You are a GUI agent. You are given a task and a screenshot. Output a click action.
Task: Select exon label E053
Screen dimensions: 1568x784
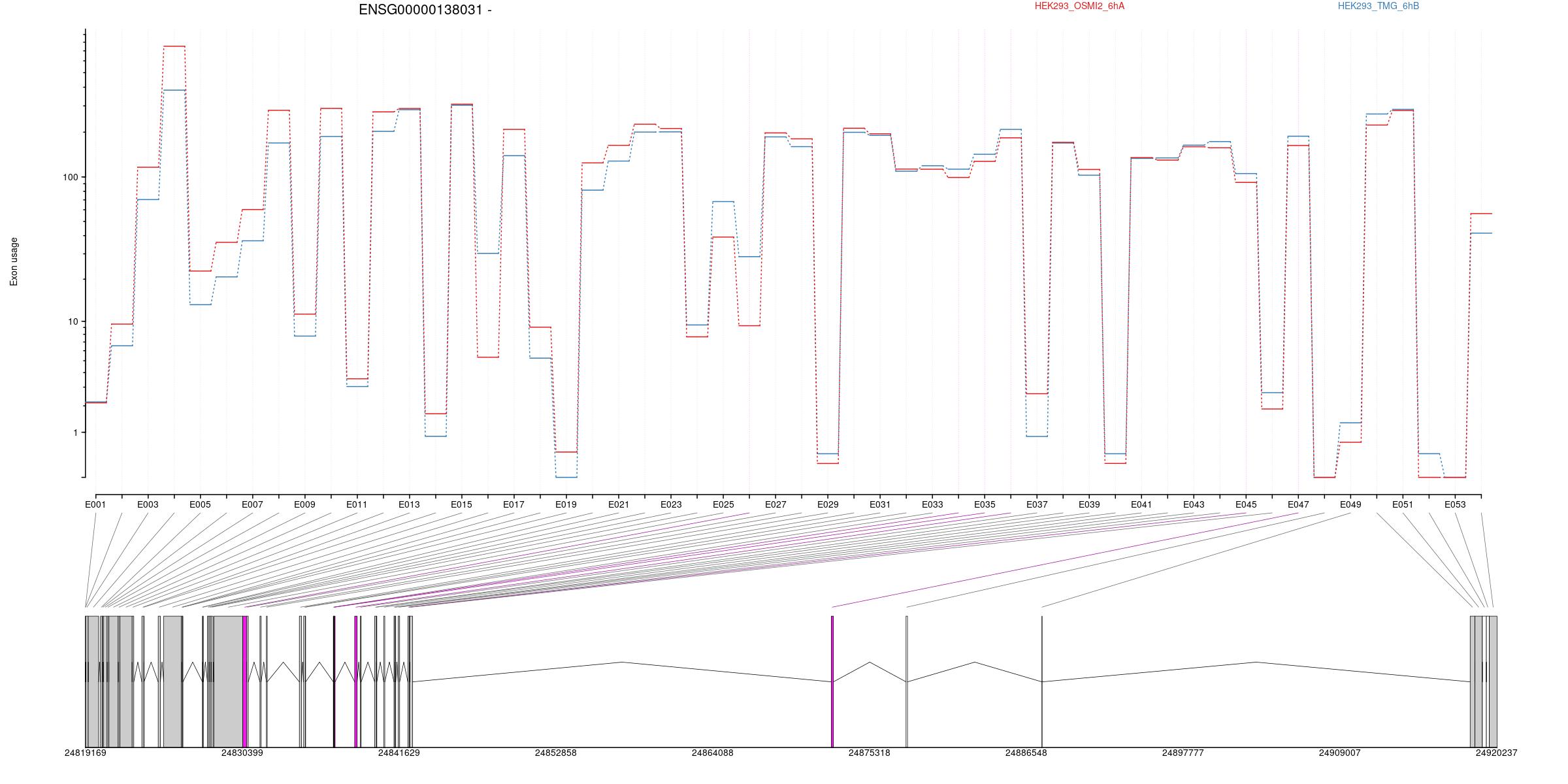tap(1455, 504)
